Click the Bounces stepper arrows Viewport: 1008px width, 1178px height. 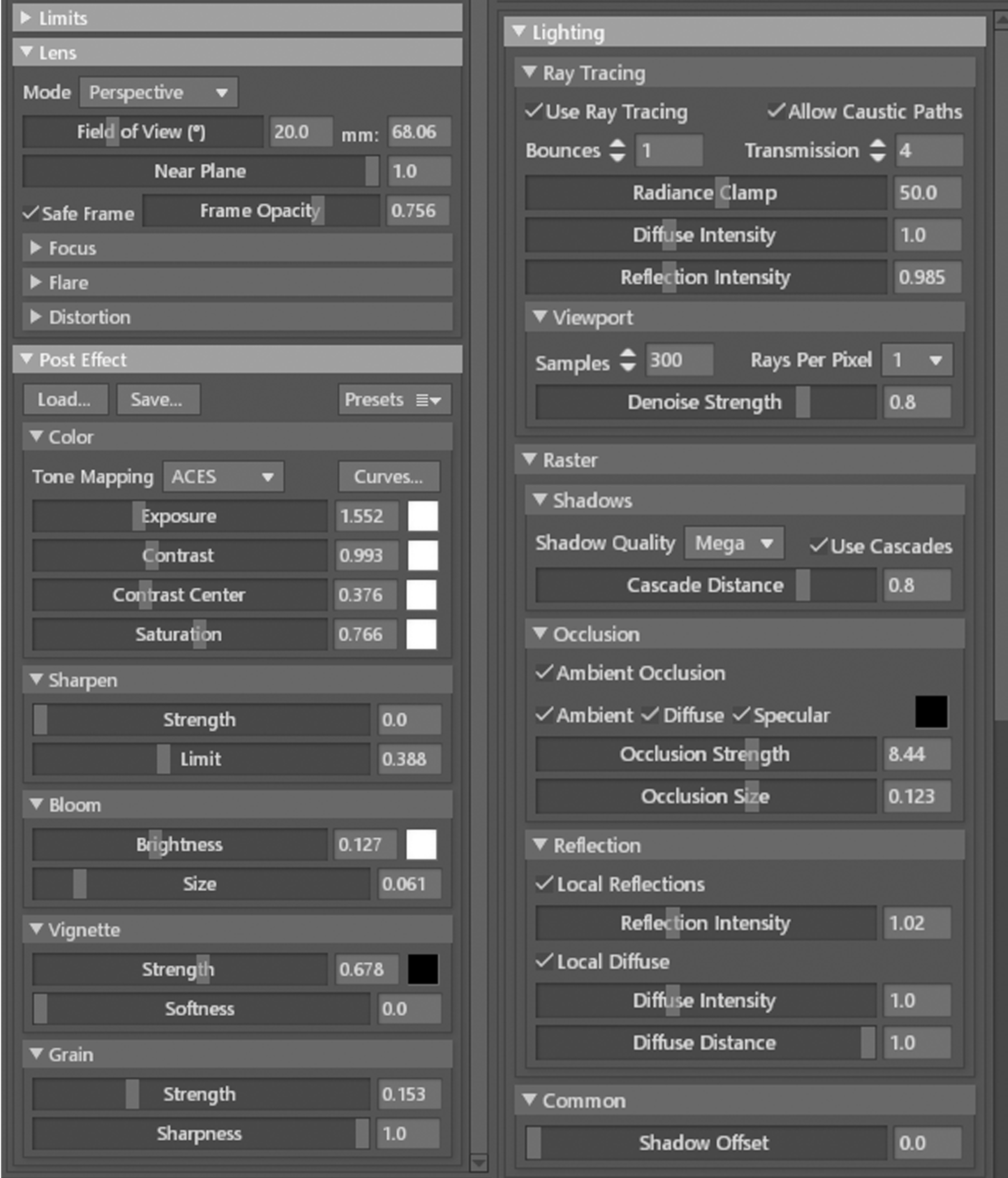point(617,151)
